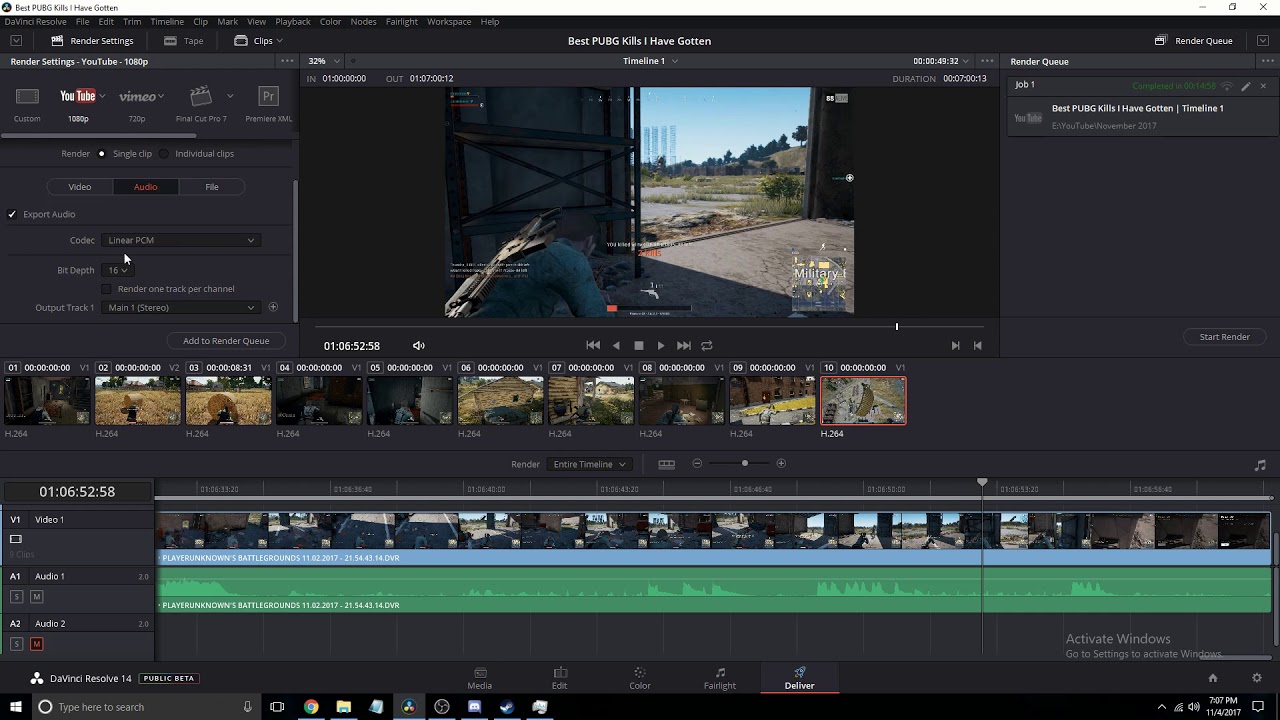Click the loop playback icon
Screen dimensions: 1280x720
point(707,346)
